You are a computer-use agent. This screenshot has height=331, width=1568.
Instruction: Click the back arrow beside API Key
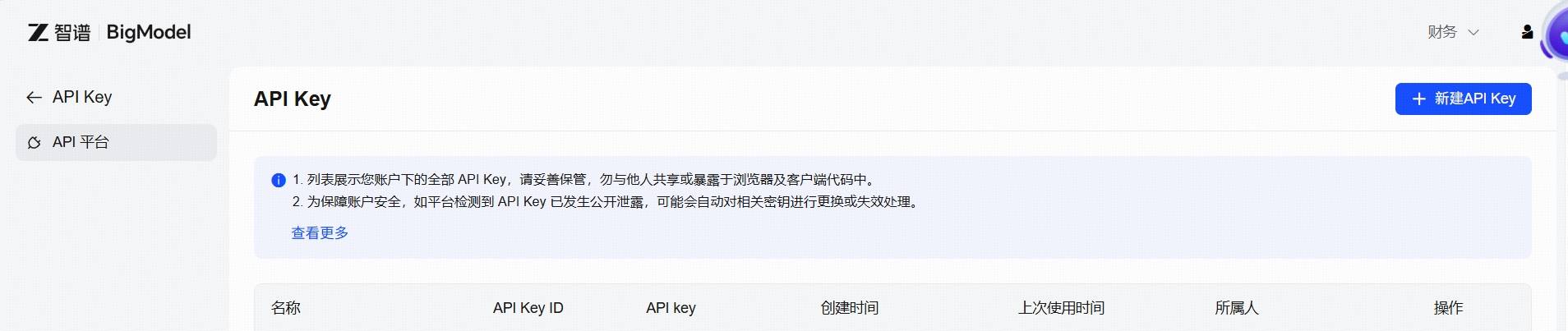click(34, 98)
